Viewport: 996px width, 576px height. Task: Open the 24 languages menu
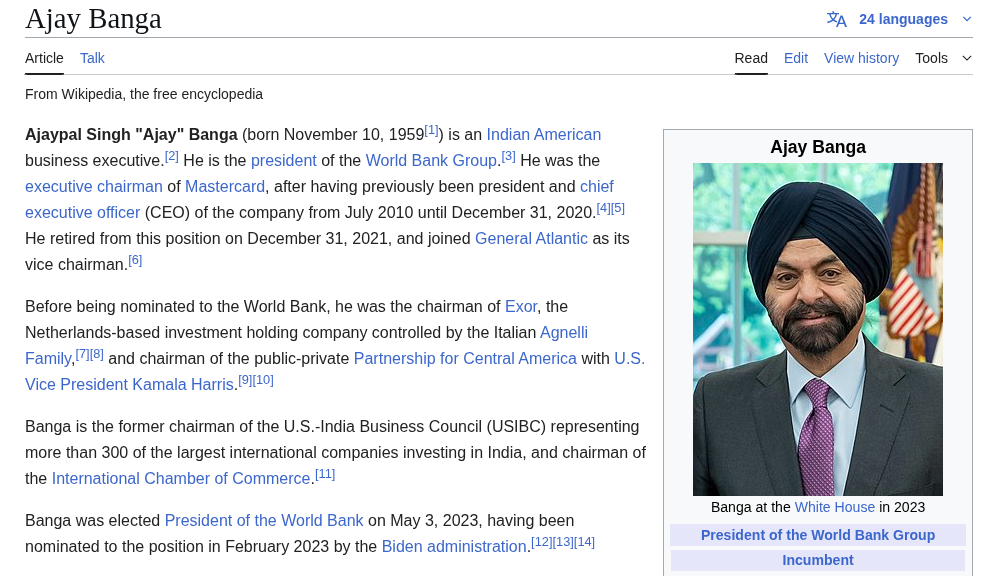click(x=903, y=19)
